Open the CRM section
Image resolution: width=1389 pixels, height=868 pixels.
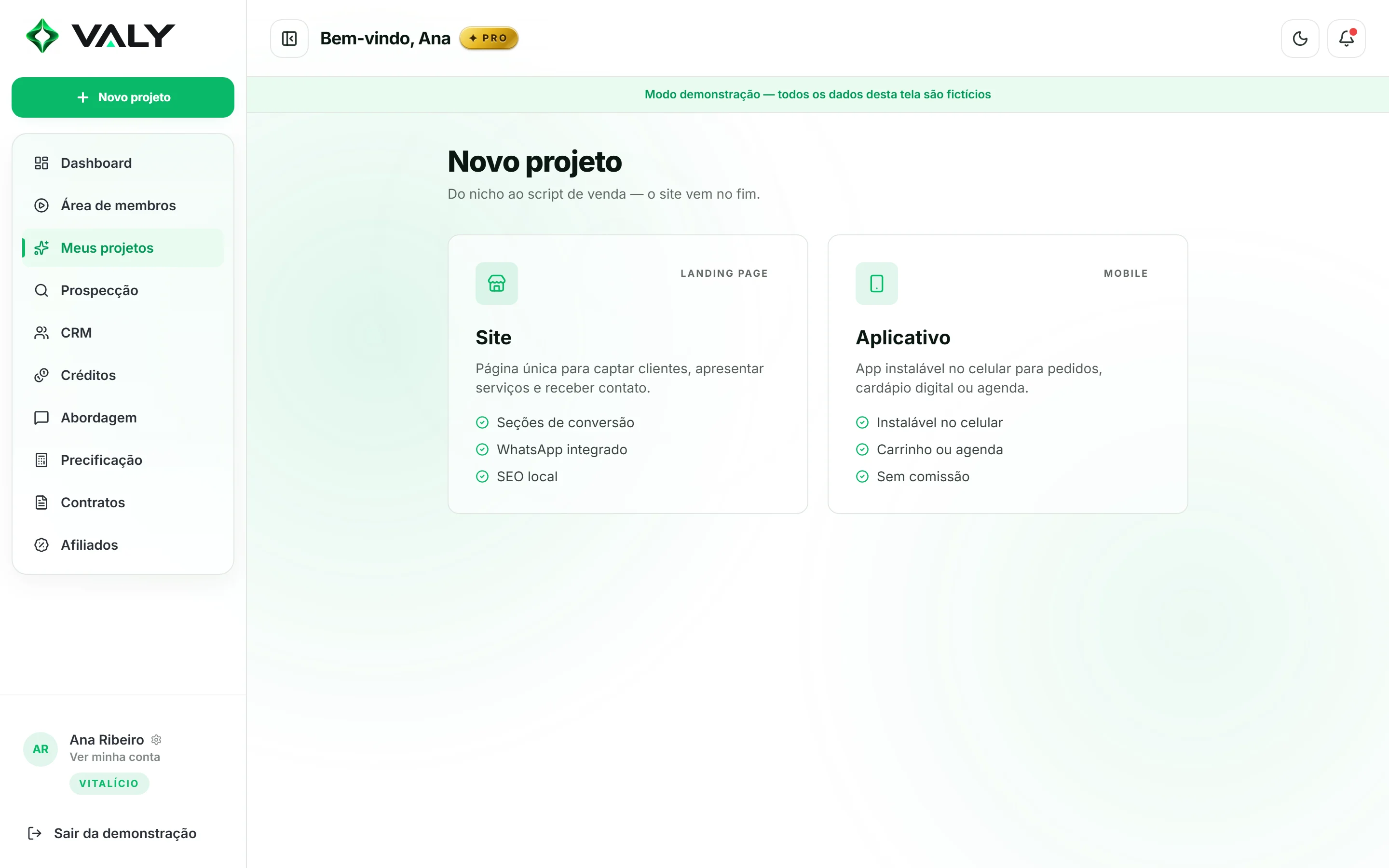(123, 333)
